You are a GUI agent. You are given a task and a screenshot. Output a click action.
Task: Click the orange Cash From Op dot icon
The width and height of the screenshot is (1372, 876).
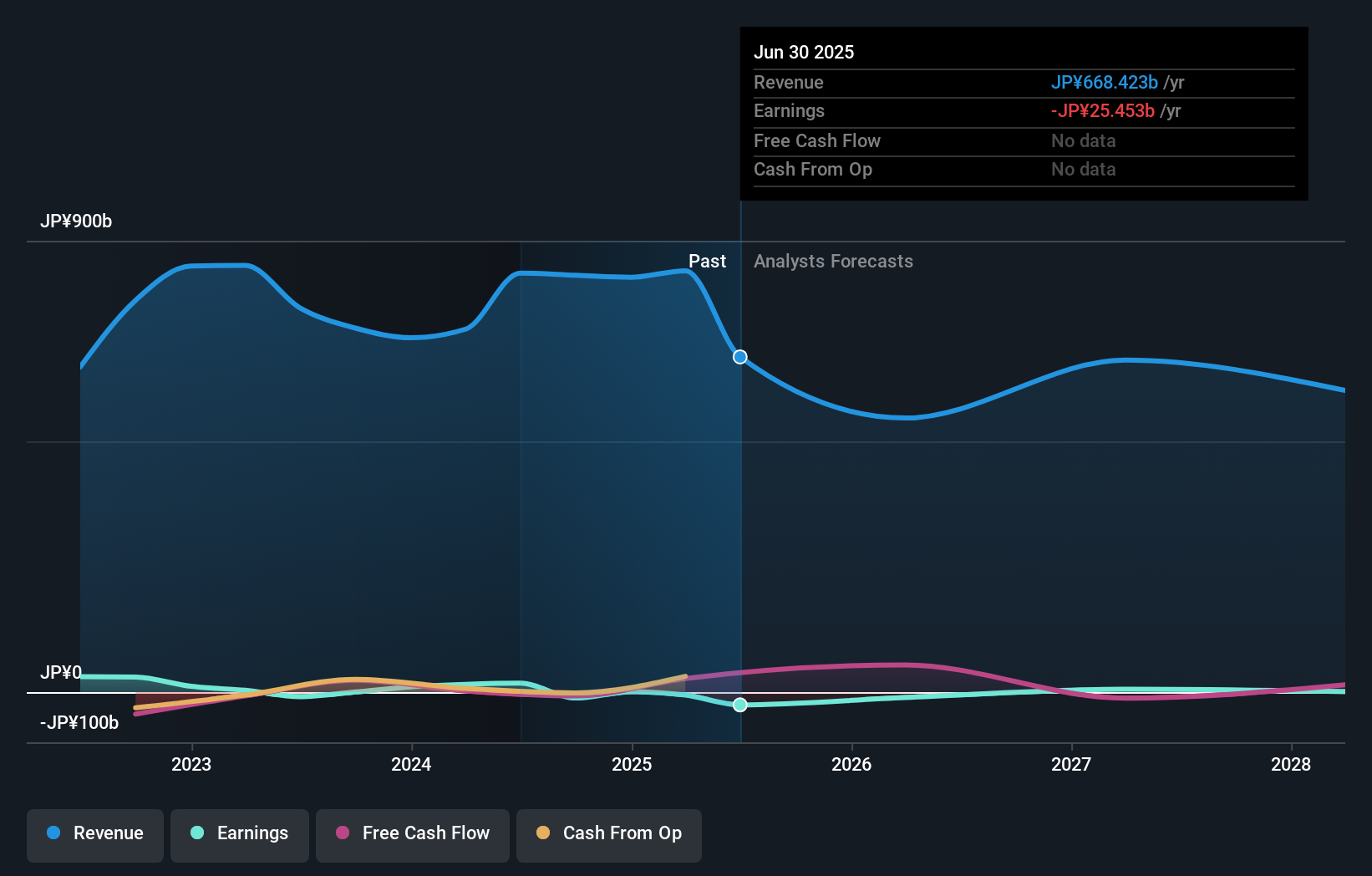click(543, 833)
